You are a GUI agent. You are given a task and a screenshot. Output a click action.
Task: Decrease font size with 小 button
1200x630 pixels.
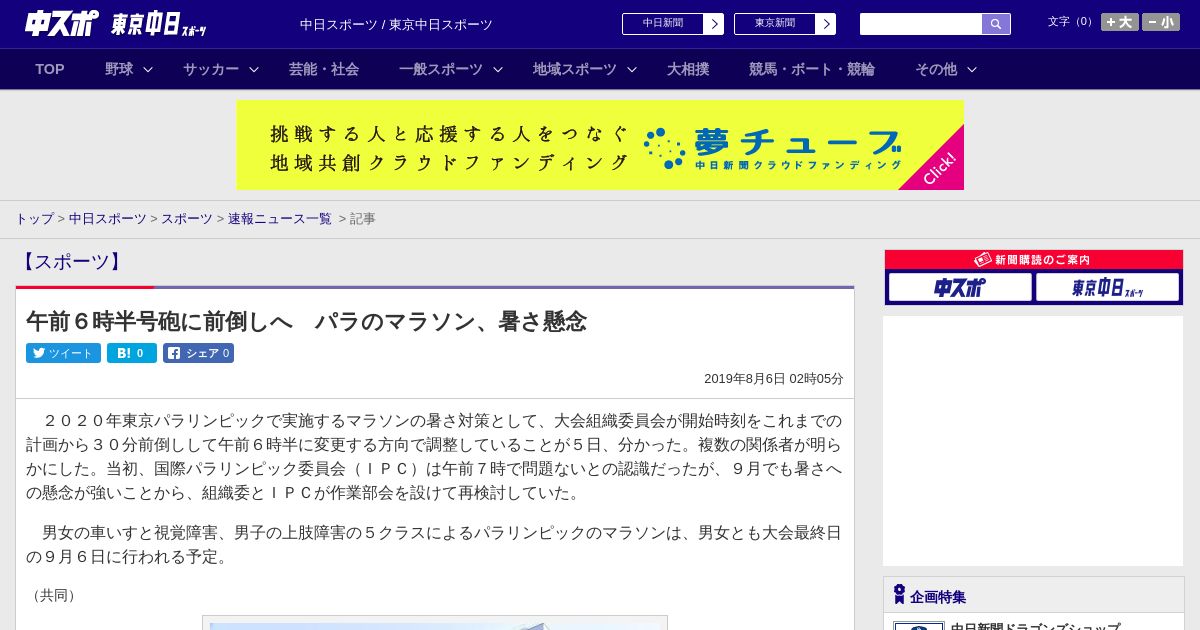point(1161,22)
